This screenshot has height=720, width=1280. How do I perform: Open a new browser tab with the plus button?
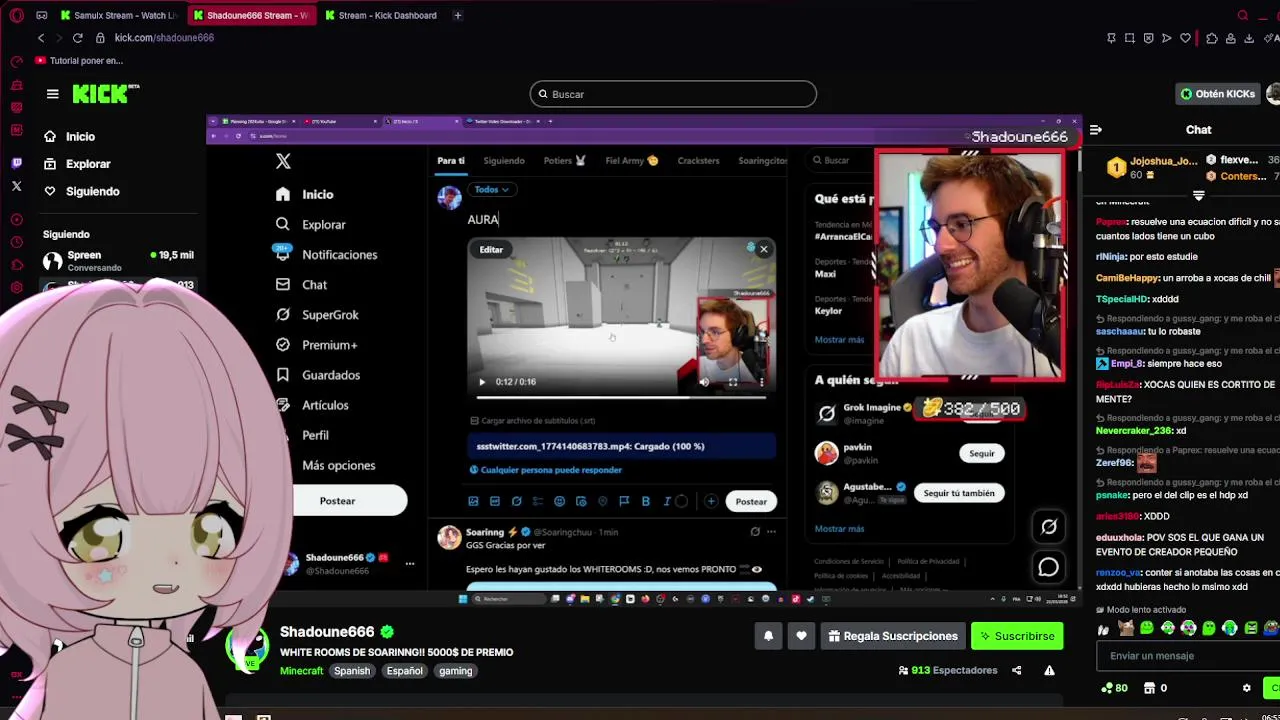tap(457, 15)
